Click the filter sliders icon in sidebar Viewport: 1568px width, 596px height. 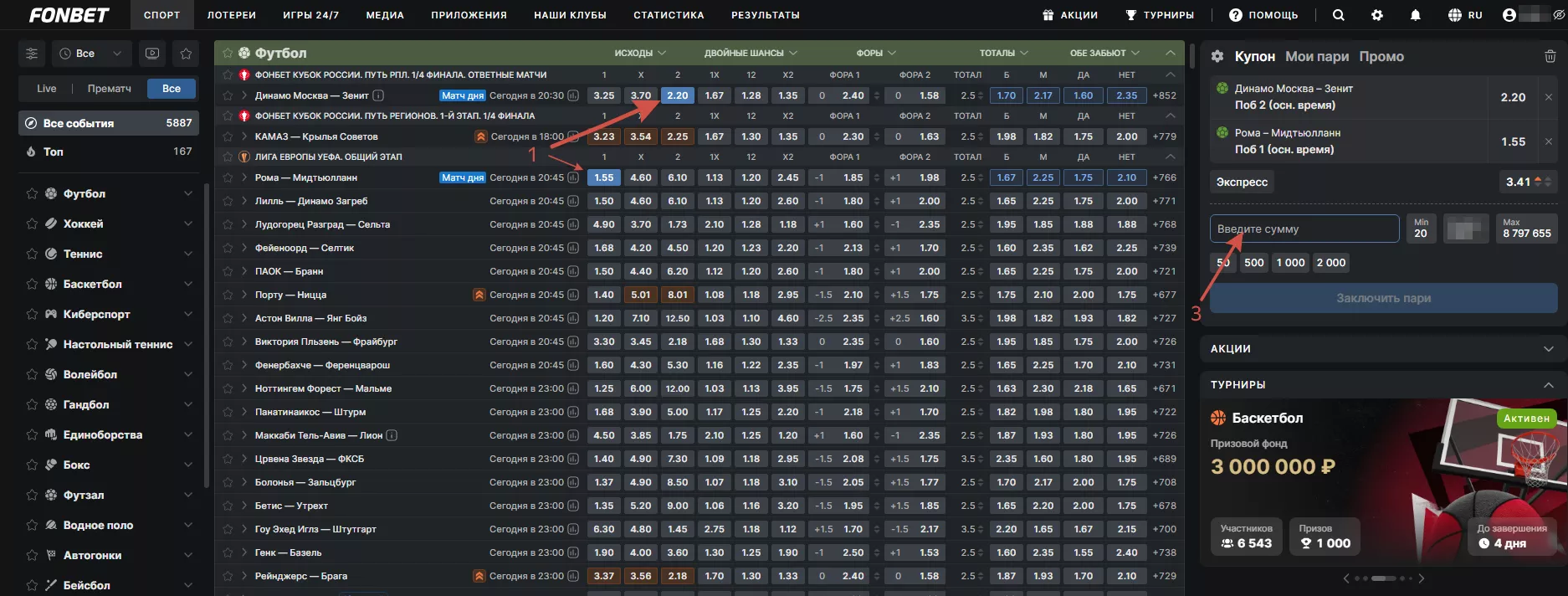pos(32,54)
